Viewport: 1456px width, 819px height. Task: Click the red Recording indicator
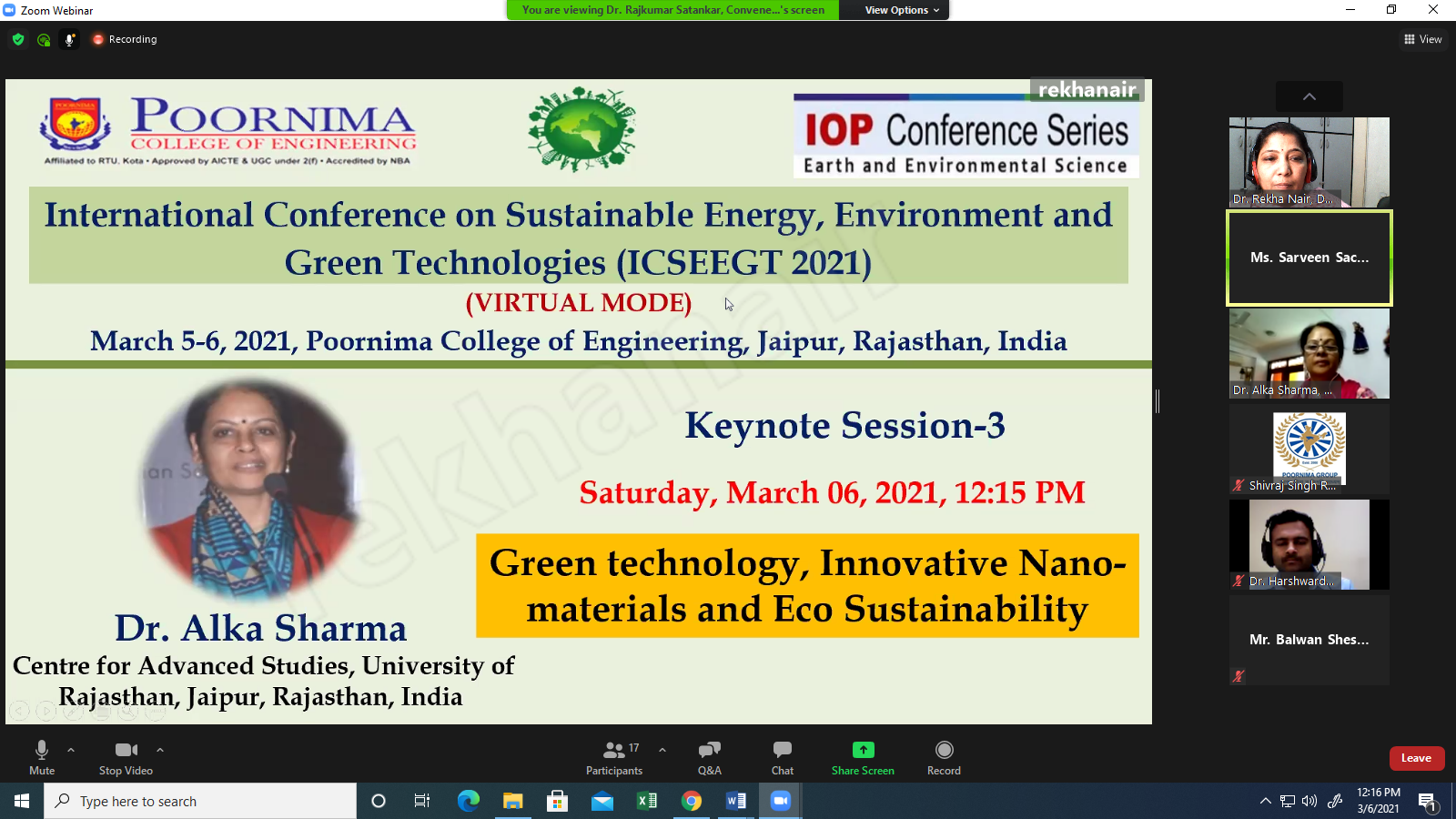125,39
